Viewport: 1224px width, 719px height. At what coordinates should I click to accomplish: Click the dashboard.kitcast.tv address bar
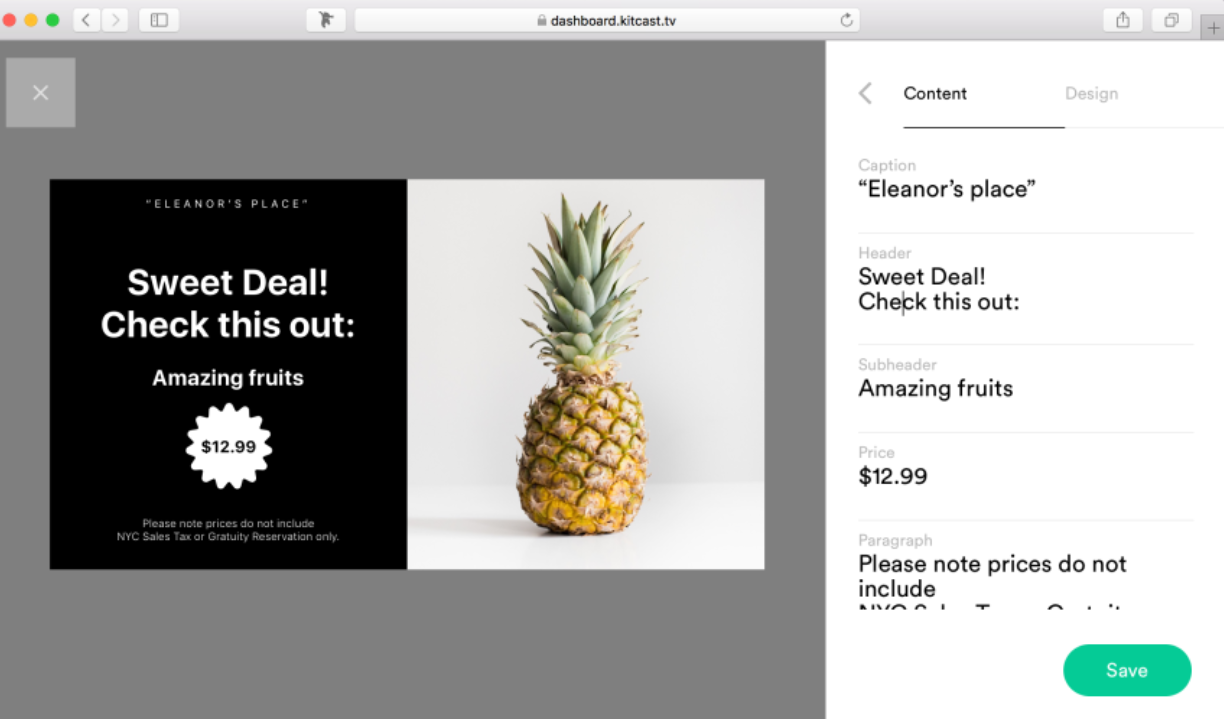(608, 20)
